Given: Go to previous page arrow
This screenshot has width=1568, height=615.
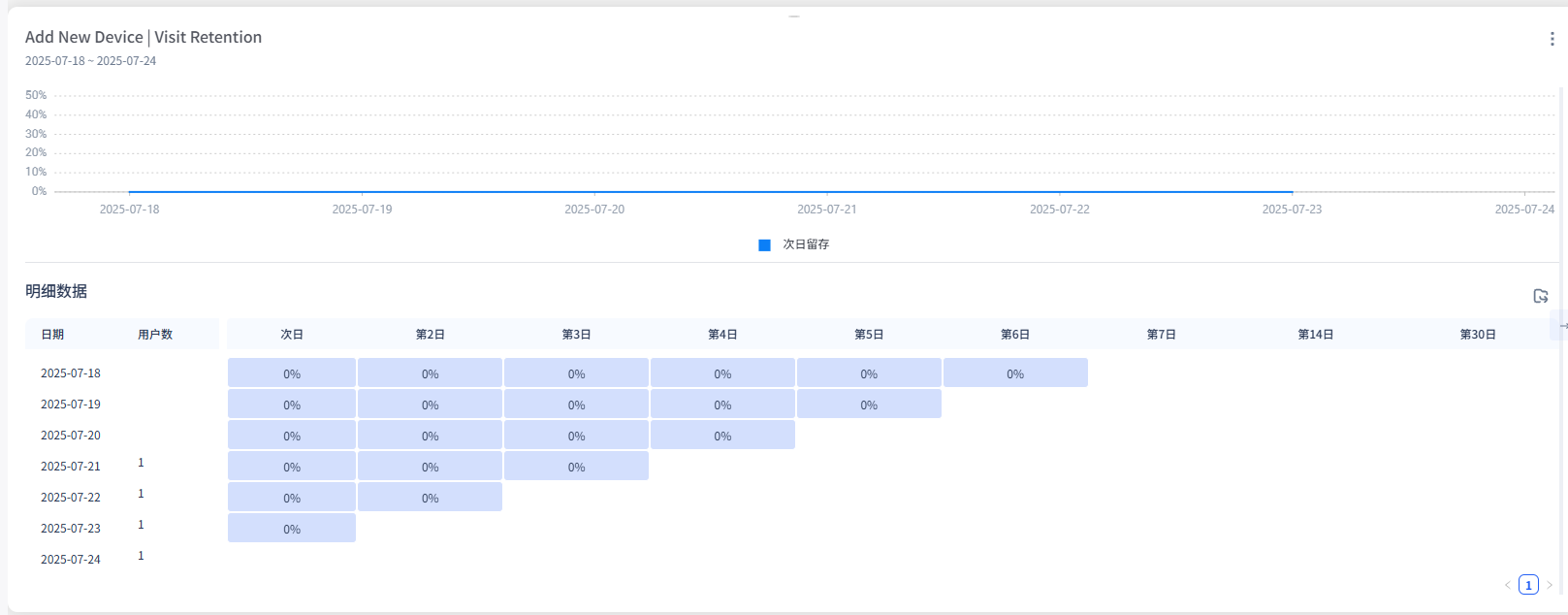Looking at the screenshot, I should tap(1507, 585).
